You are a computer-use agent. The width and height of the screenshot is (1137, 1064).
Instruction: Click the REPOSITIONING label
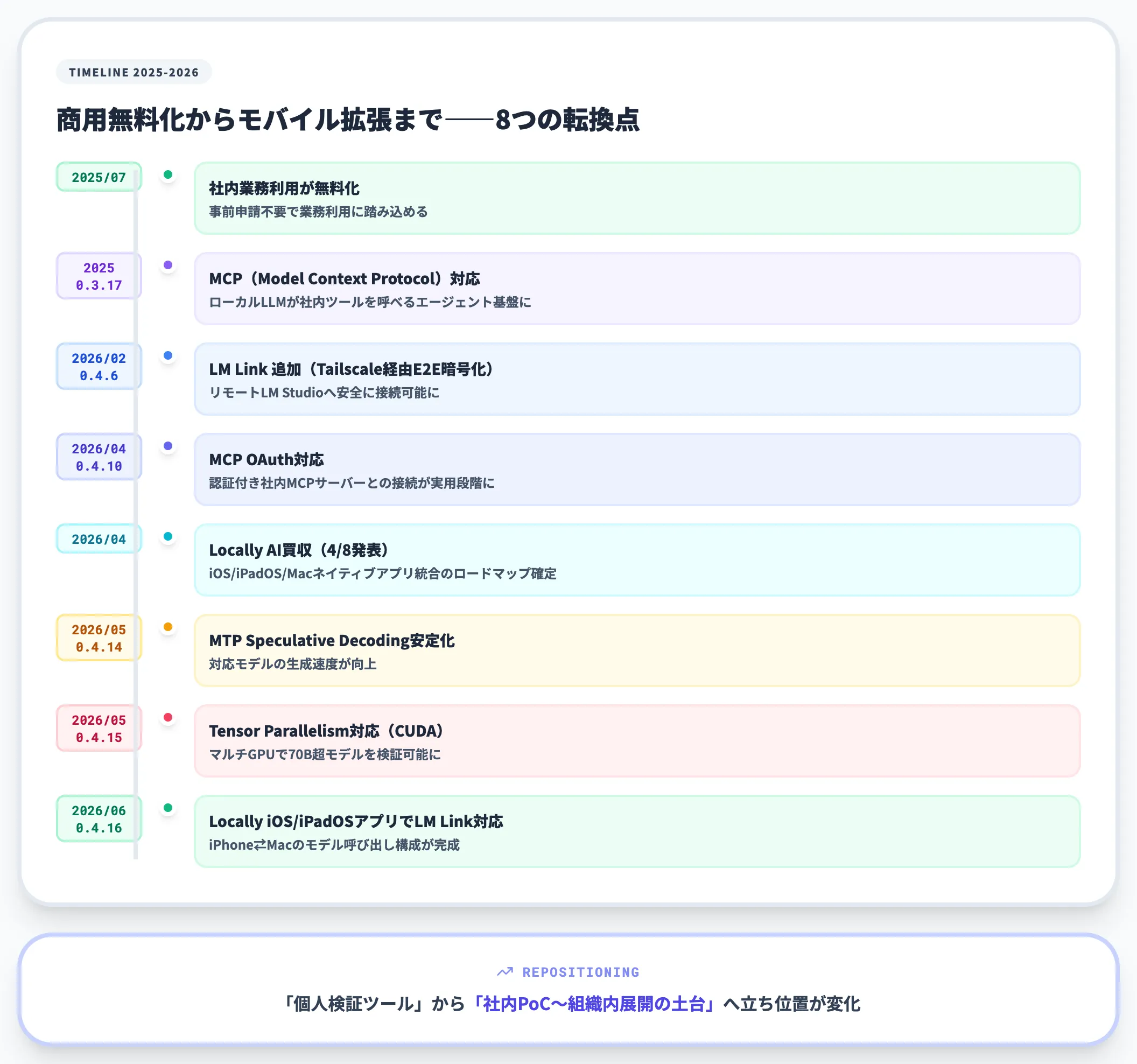pos(581,972)
